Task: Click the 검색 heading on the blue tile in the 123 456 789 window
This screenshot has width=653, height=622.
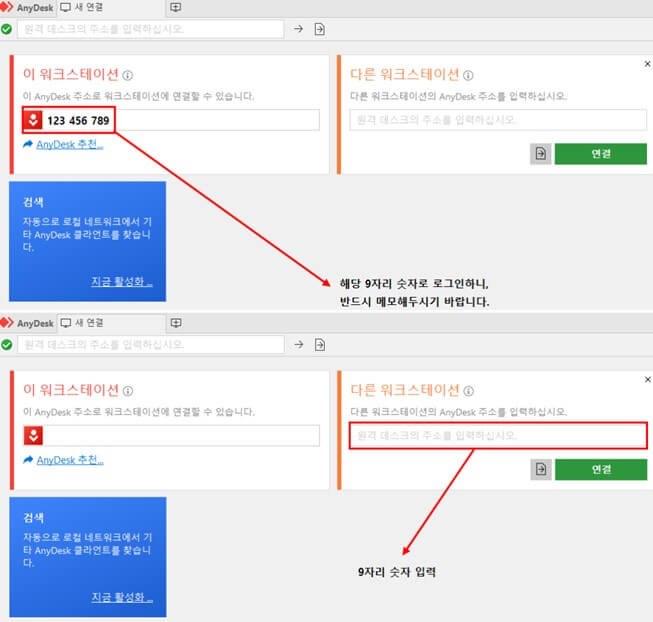Action: point(33,202)
